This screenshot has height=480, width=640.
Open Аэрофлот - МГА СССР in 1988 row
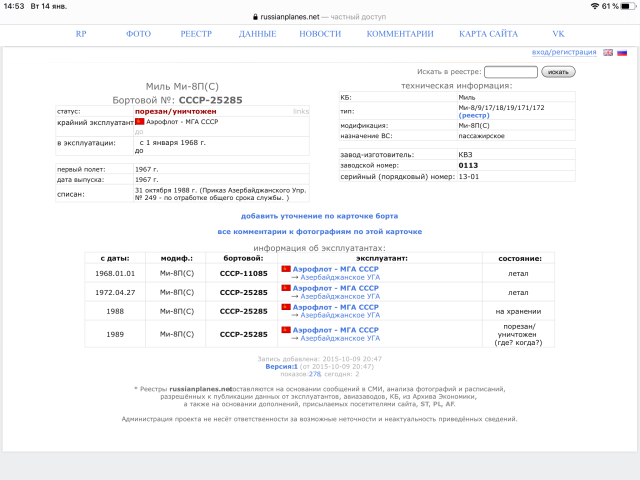pos(336,307)
